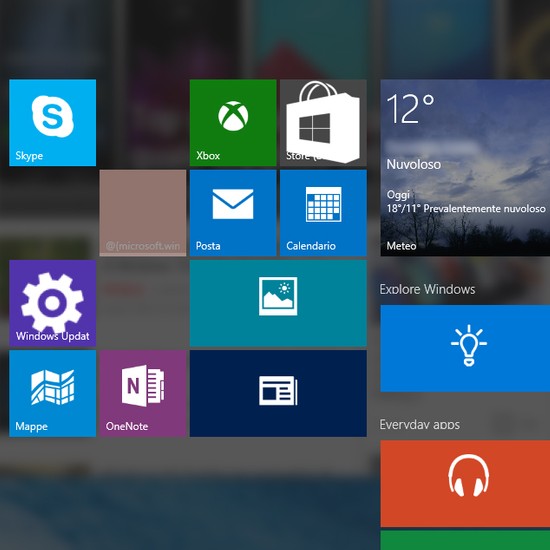Open the partially visible green tile under Music

coord(465,540)
